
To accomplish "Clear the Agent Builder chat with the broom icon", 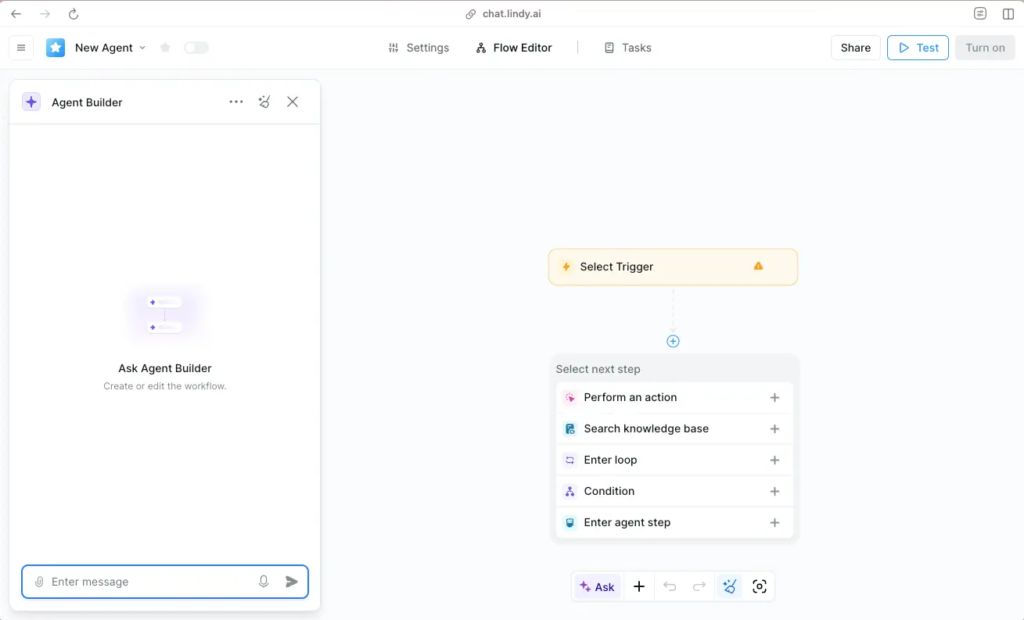I will pyautogui.click(x=264, y=101).
